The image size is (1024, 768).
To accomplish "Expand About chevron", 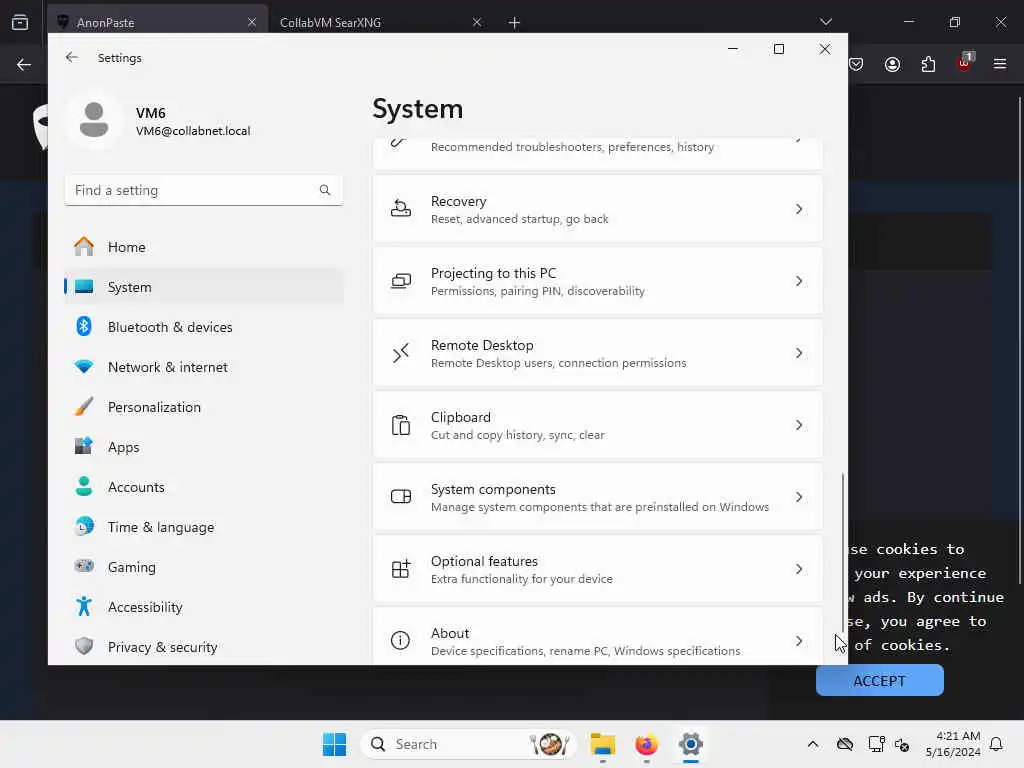I will tap(799, 641).
